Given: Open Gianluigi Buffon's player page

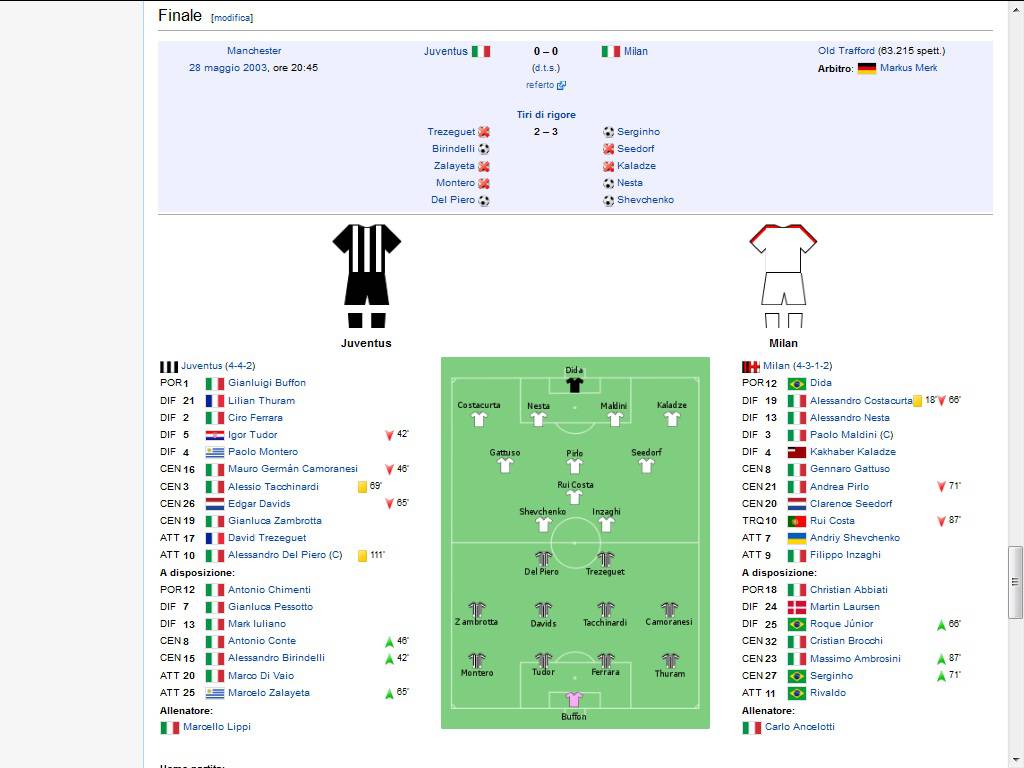Looking at the screenshot, I should (266, 383).
